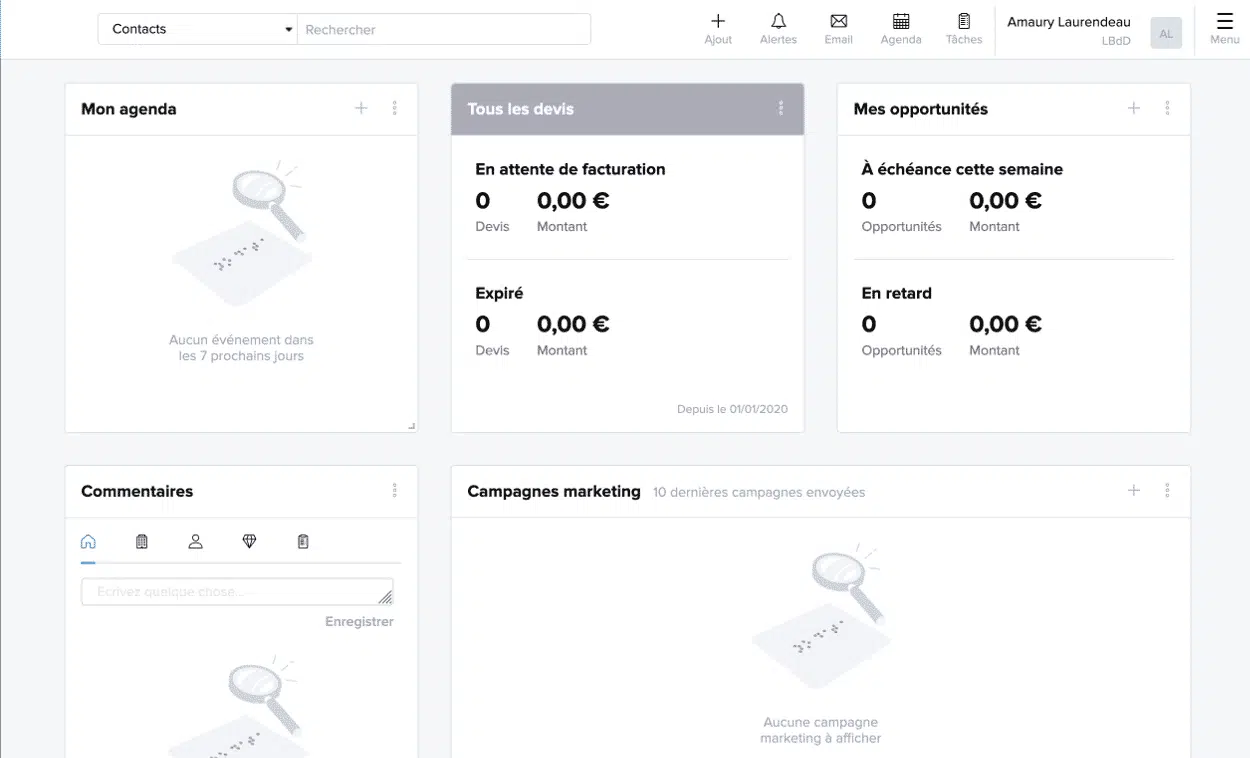The width and height of the screenshot is (1250, 758).
Task: Select the home tab in Commentaires
Action: 88,541
